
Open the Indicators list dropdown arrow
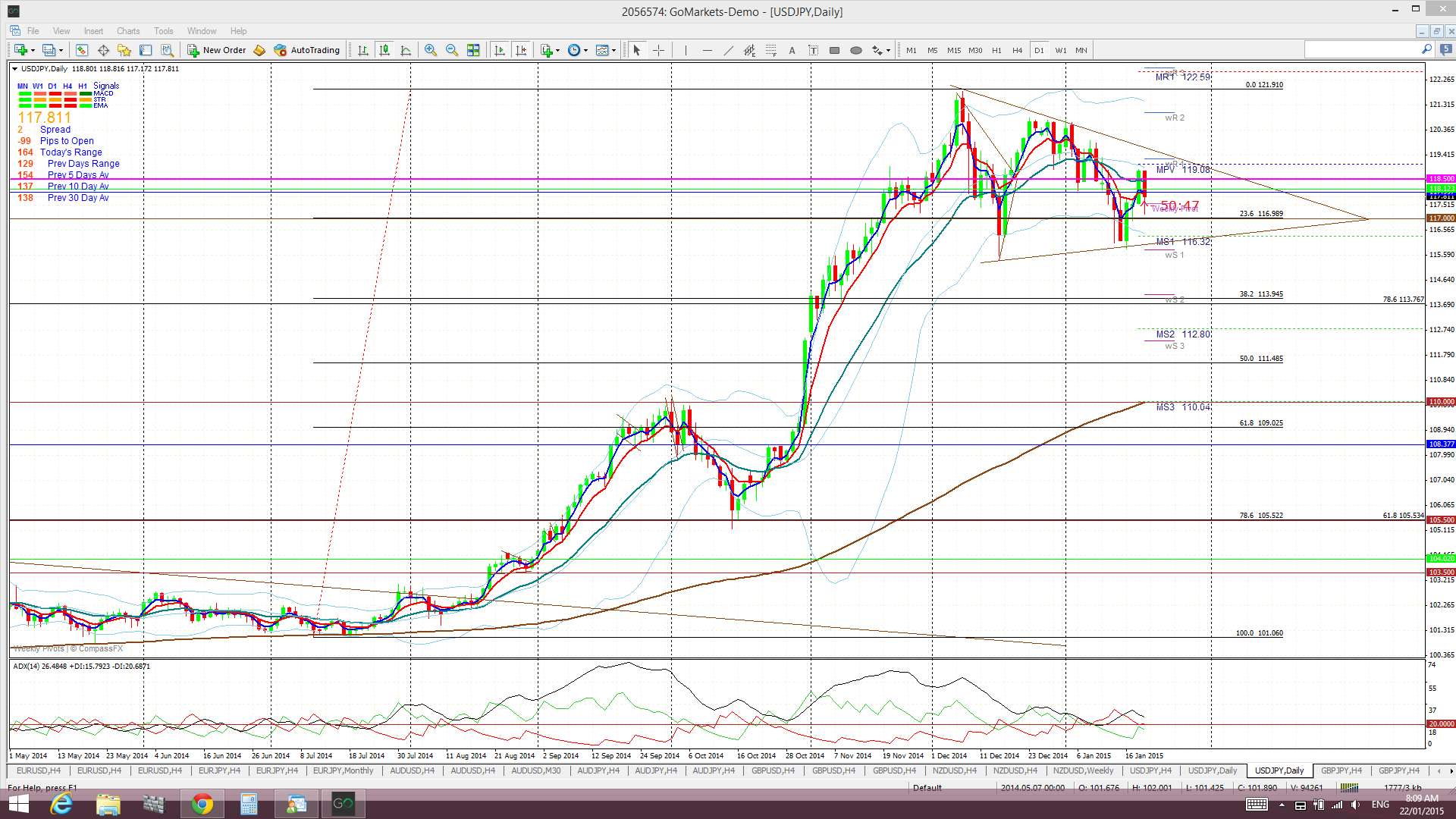click(557, 51)
